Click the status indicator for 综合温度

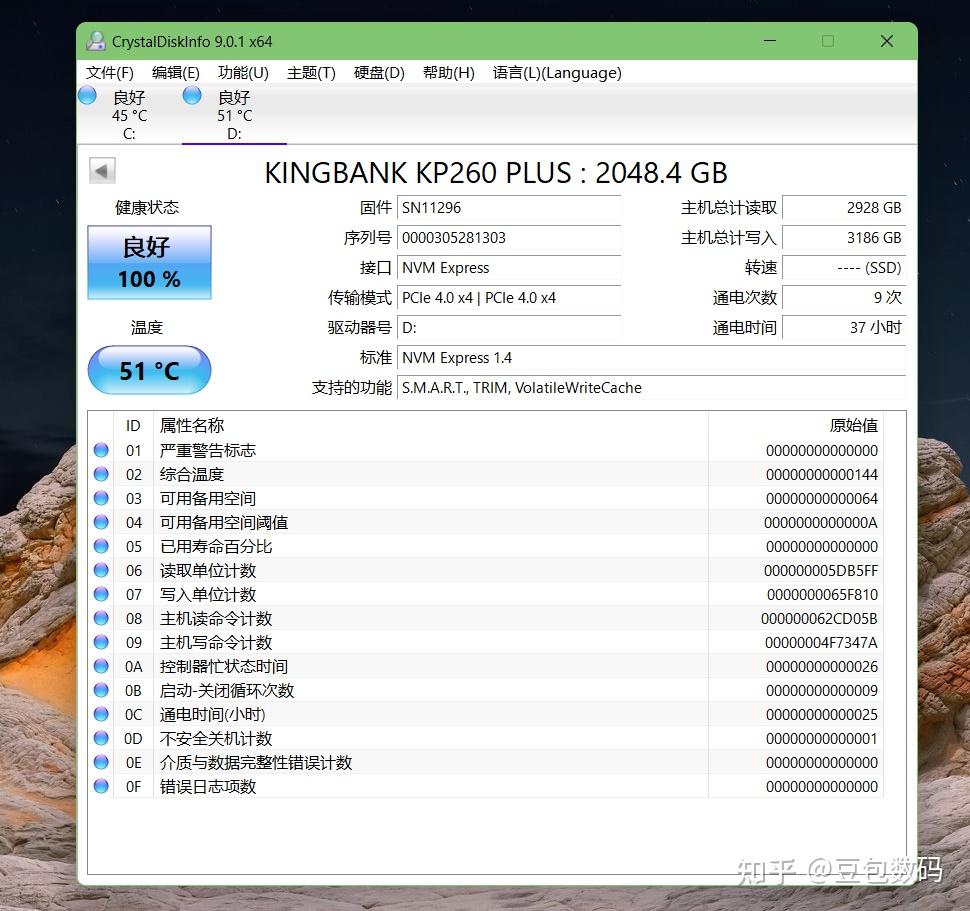100,474
